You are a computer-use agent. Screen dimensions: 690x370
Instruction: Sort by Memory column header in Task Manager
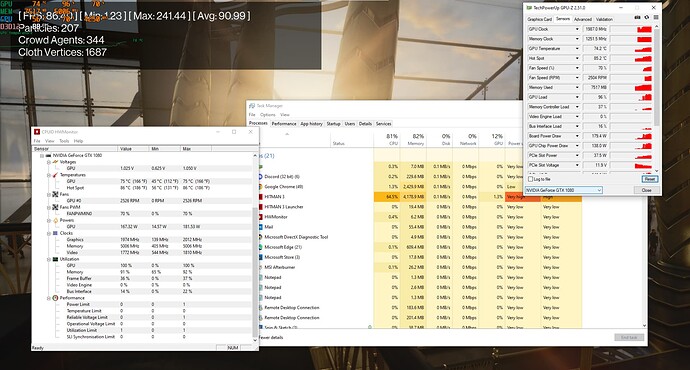(x=413, y=139)
